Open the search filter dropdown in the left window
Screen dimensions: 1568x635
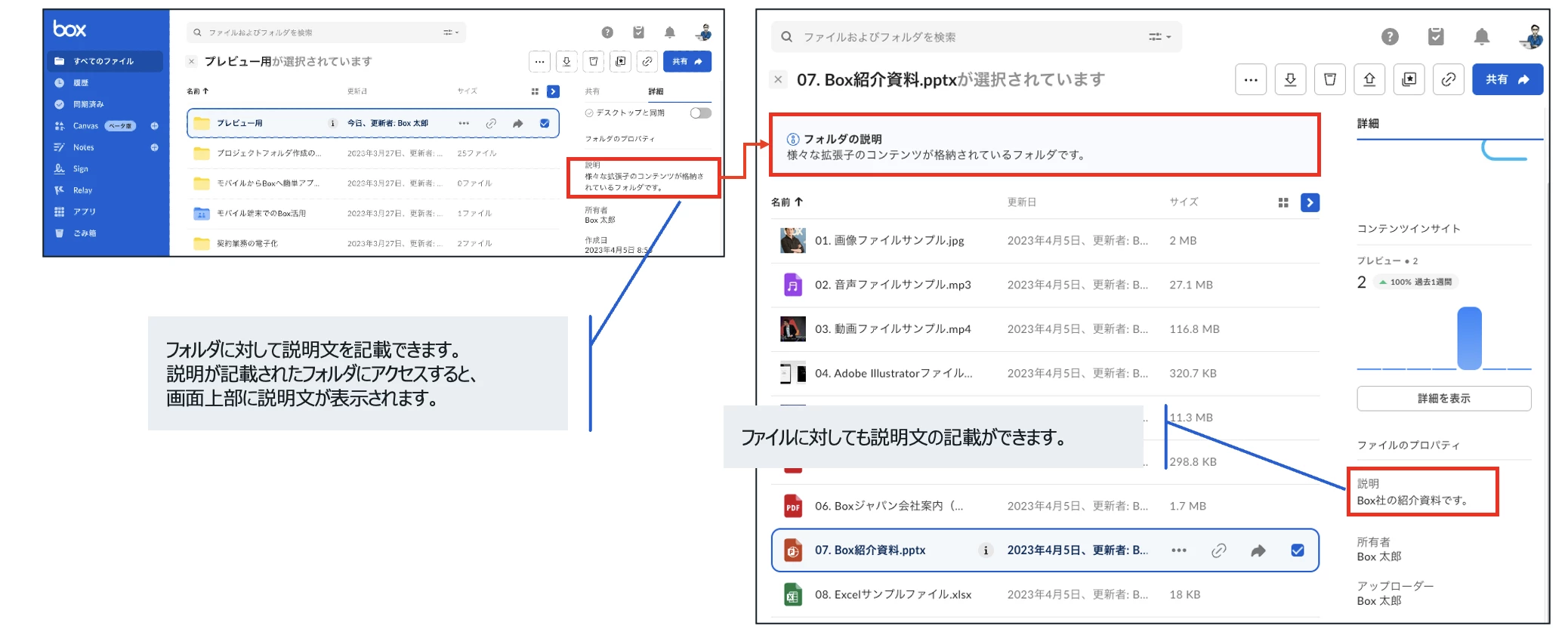pos(451,32)
